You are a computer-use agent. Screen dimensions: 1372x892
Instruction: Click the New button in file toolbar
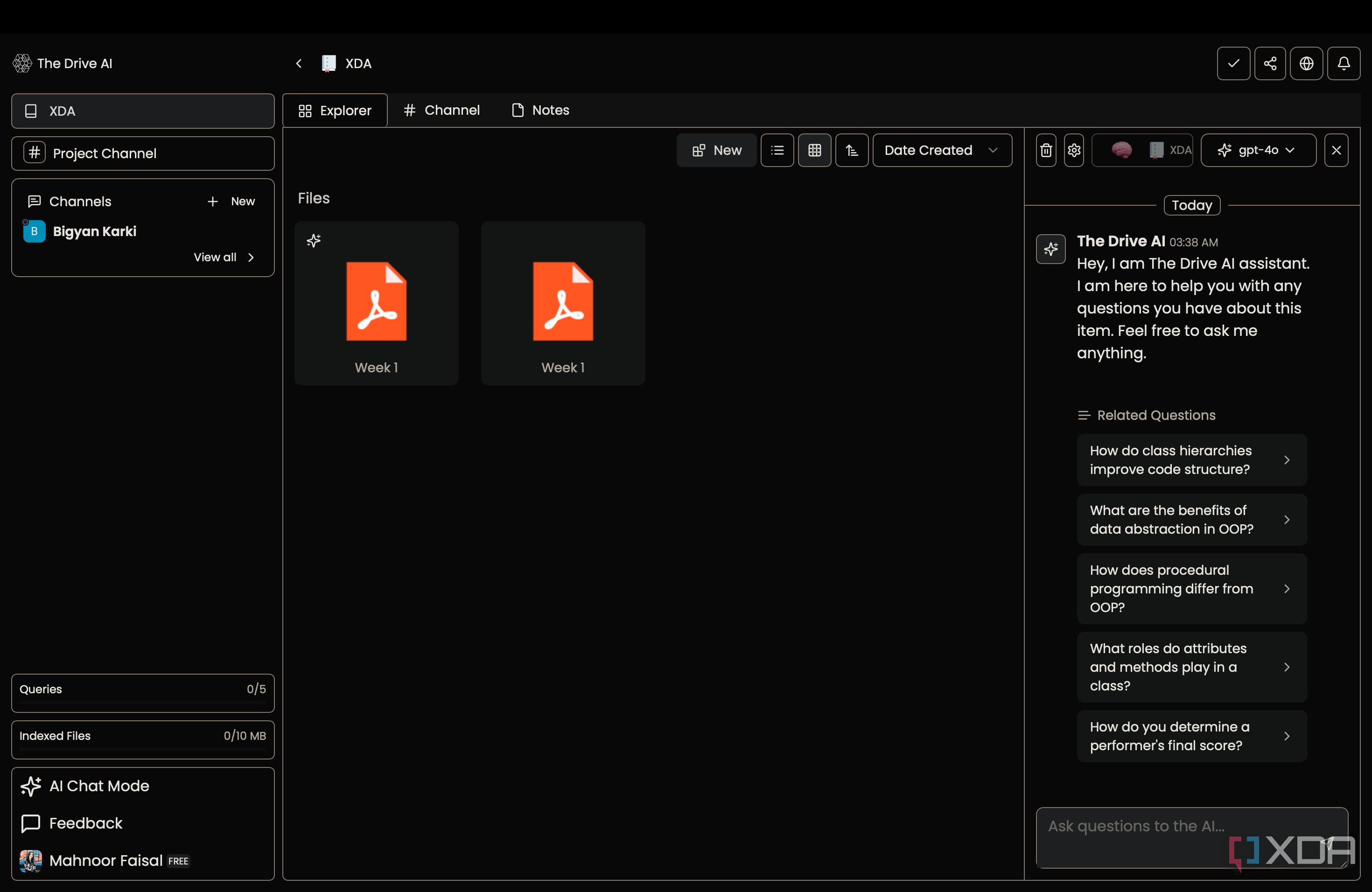716,150
